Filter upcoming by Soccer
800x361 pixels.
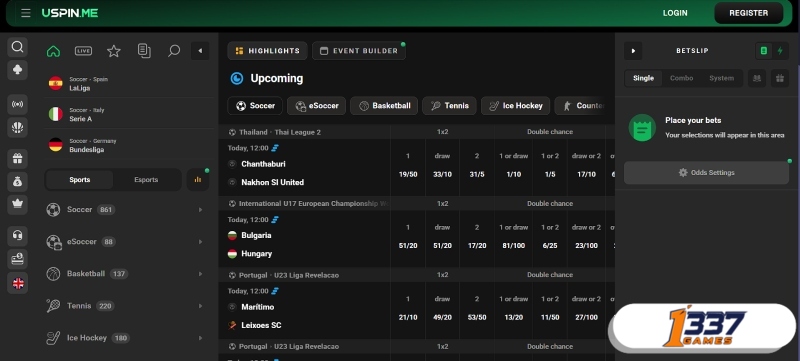point(255,106)
